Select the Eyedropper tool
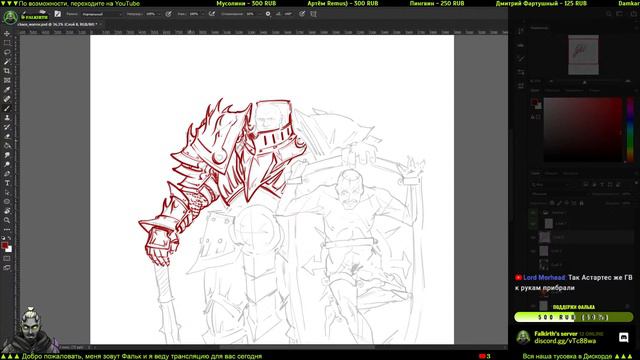The width and height of the screenshot is (640, 360). click(x=7, y=90)
